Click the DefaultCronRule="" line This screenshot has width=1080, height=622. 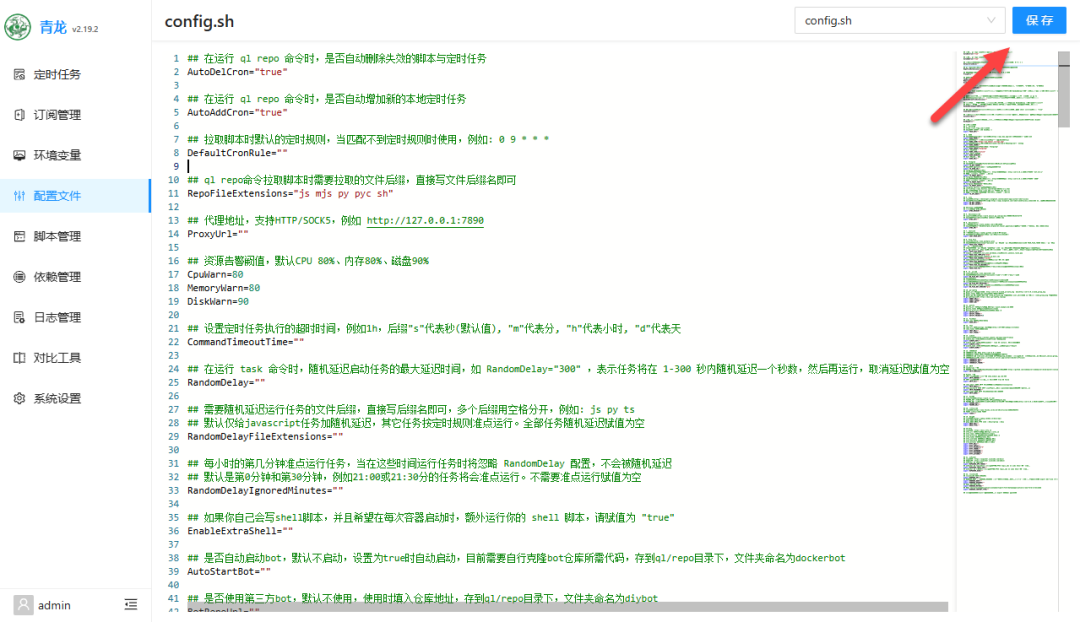[238, 153]
